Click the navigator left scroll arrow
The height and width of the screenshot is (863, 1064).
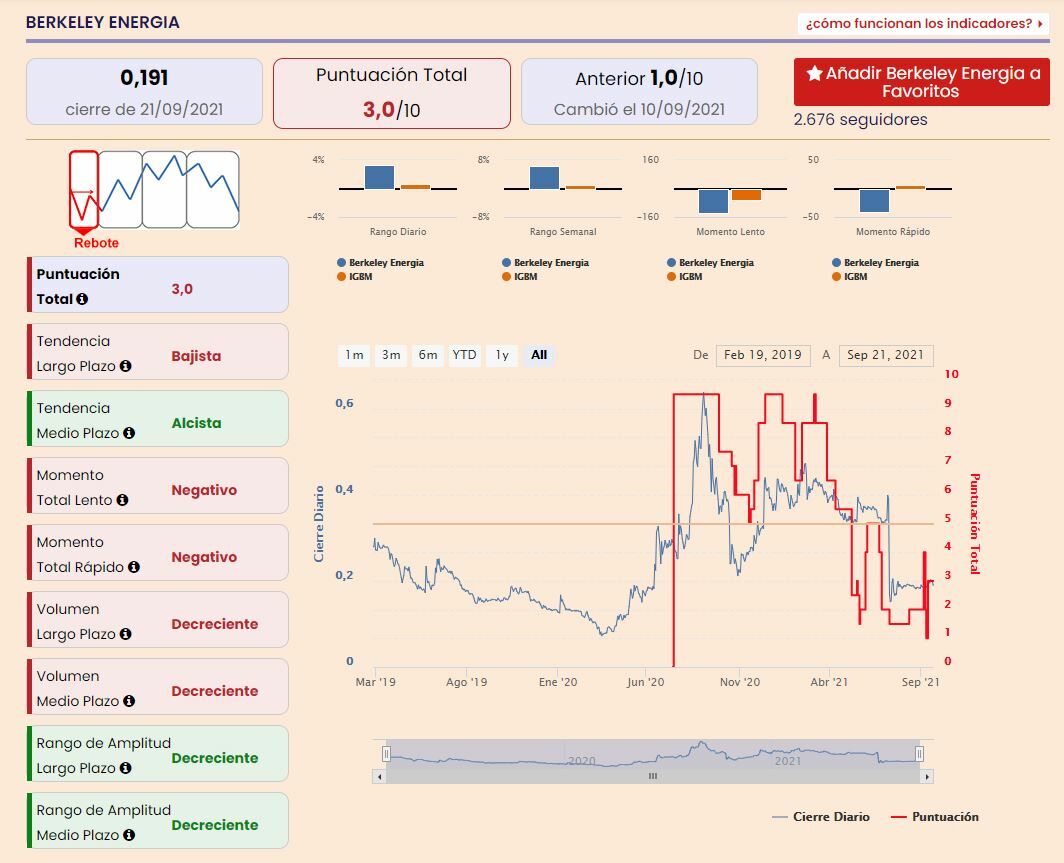click(x=379, y=776)
